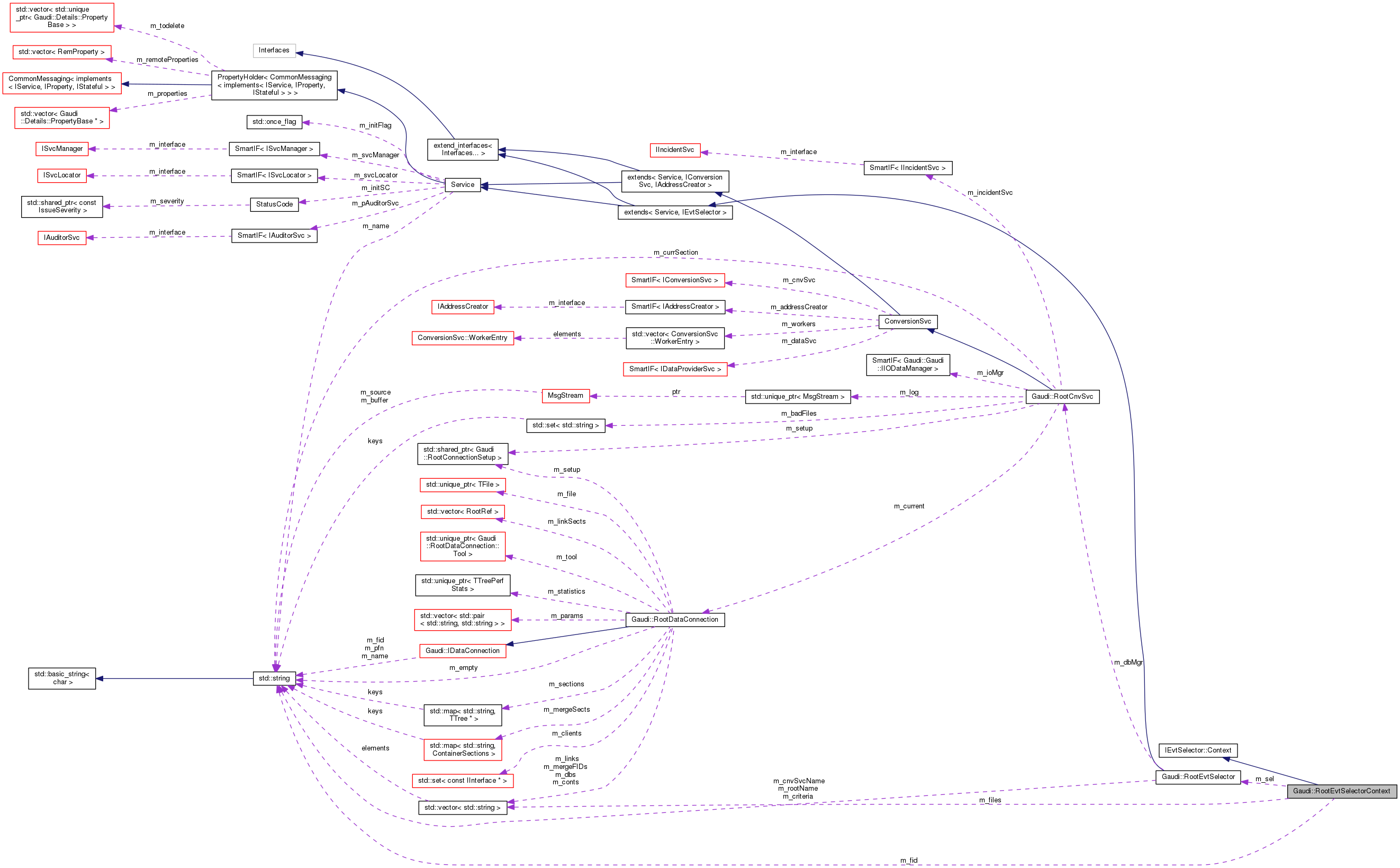Click the m_todelete edge label

pos(167,26)
